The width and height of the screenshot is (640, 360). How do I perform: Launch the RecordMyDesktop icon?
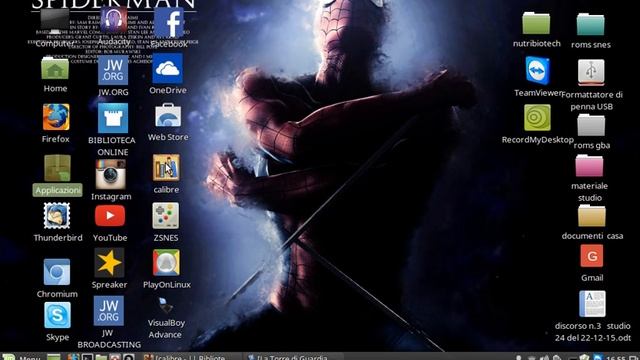[x=537, y=118]
